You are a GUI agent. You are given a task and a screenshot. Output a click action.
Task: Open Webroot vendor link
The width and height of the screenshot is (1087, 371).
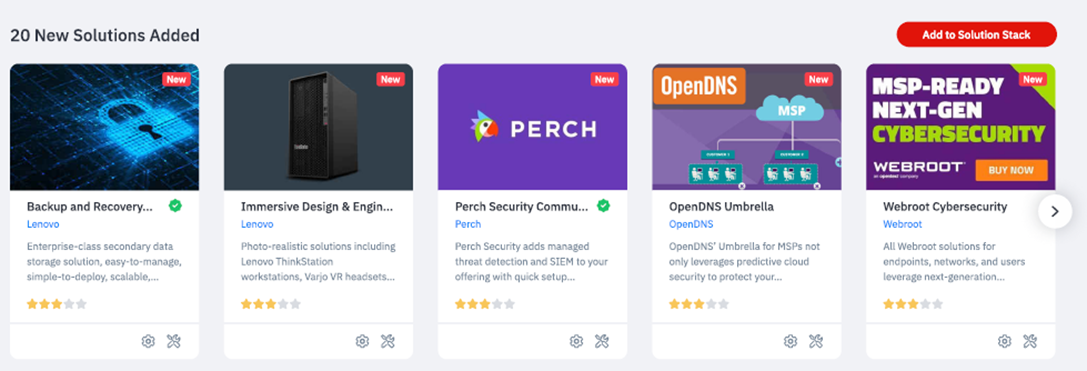(x=903, y=224)
